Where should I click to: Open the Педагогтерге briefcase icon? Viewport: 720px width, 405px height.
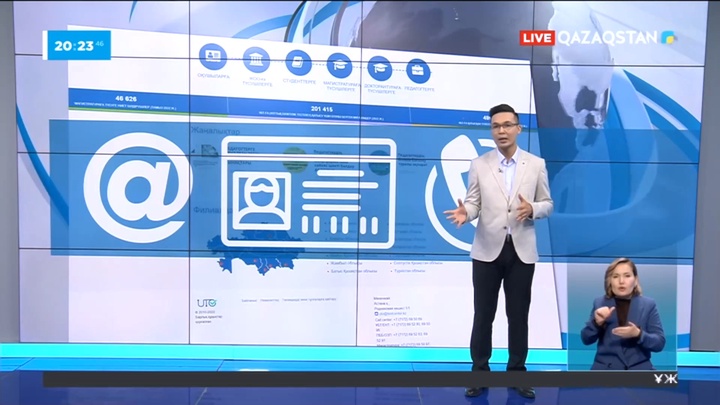coord(418,71)
